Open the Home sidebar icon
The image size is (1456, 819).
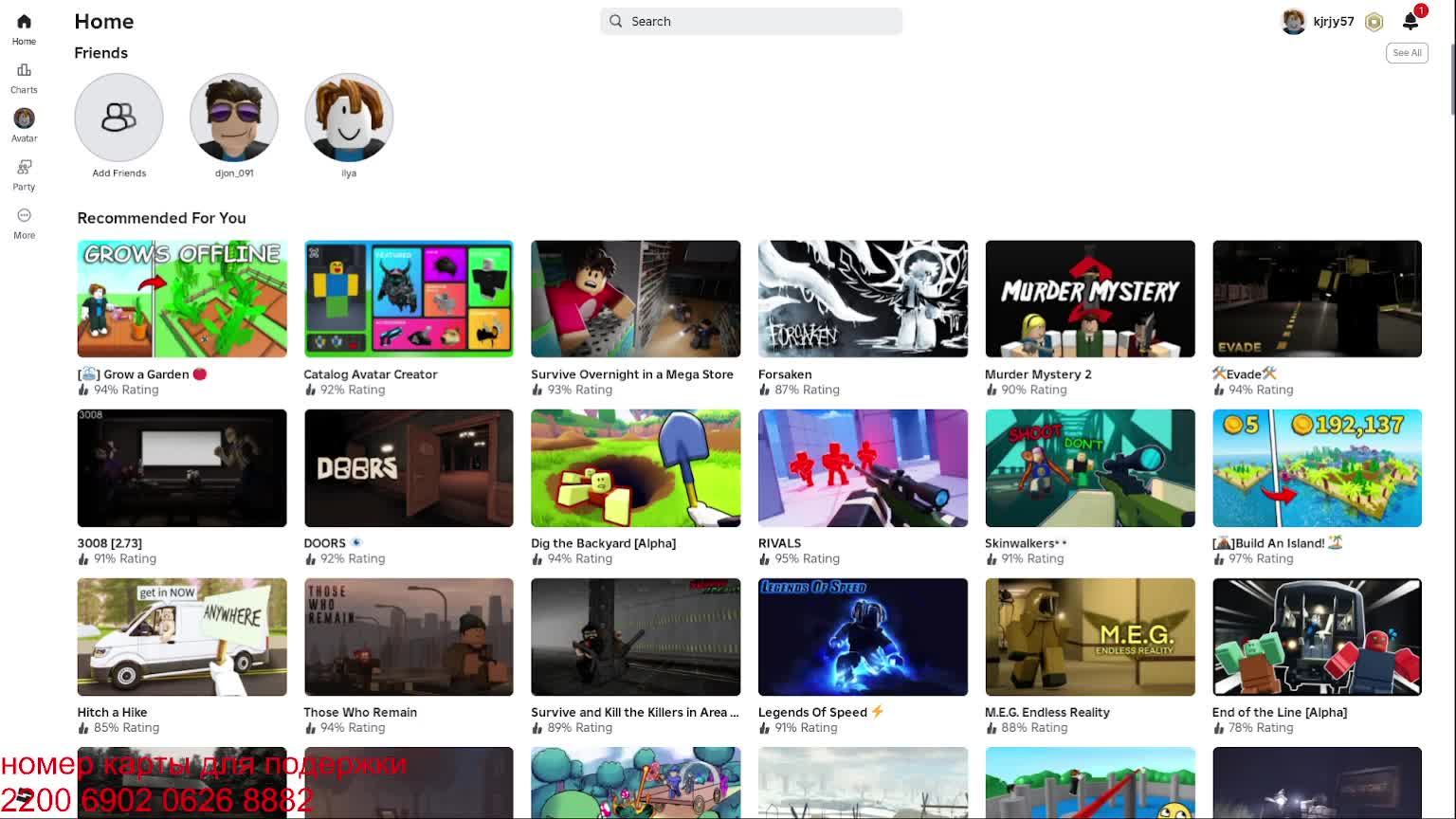[24, 22]
